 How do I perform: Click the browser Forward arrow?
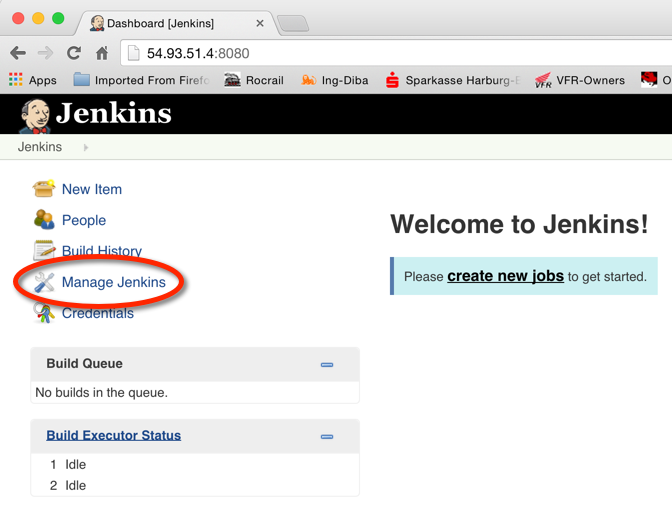(x=45, y=53)
